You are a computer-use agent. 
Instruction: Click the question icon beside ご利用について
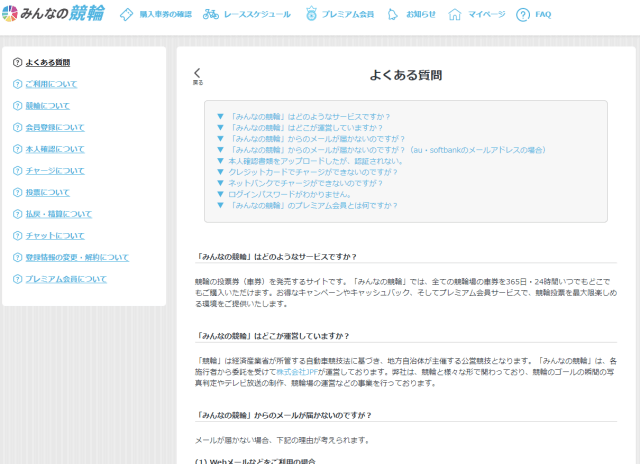point(17,84)
